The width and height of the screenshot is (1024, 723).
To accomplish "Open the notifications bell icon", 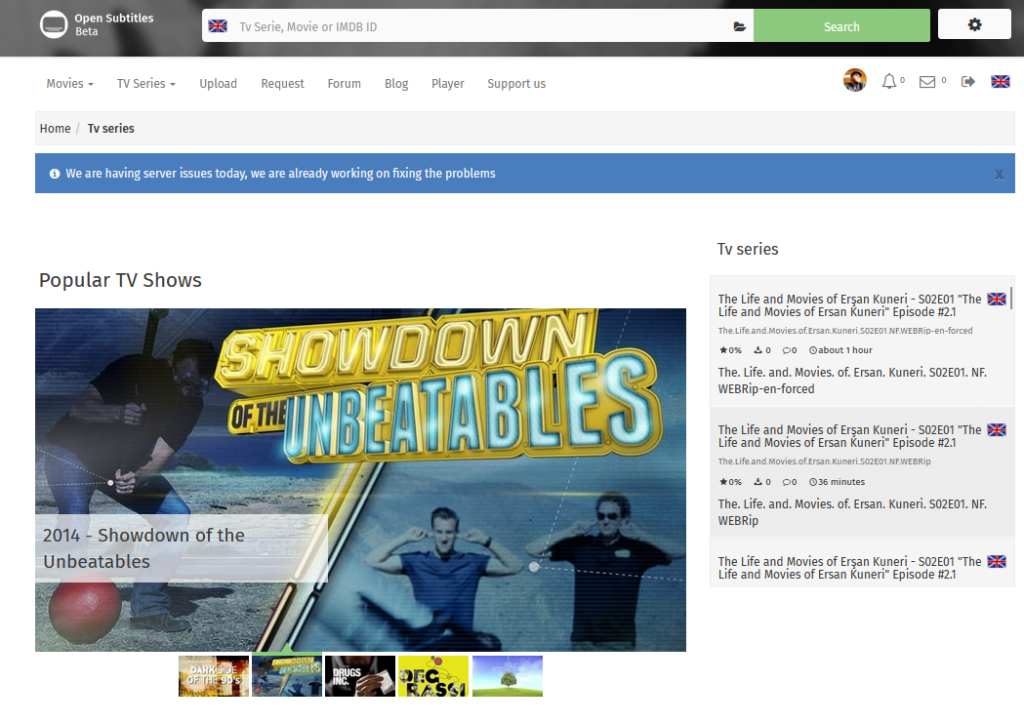I will [889, 82].
